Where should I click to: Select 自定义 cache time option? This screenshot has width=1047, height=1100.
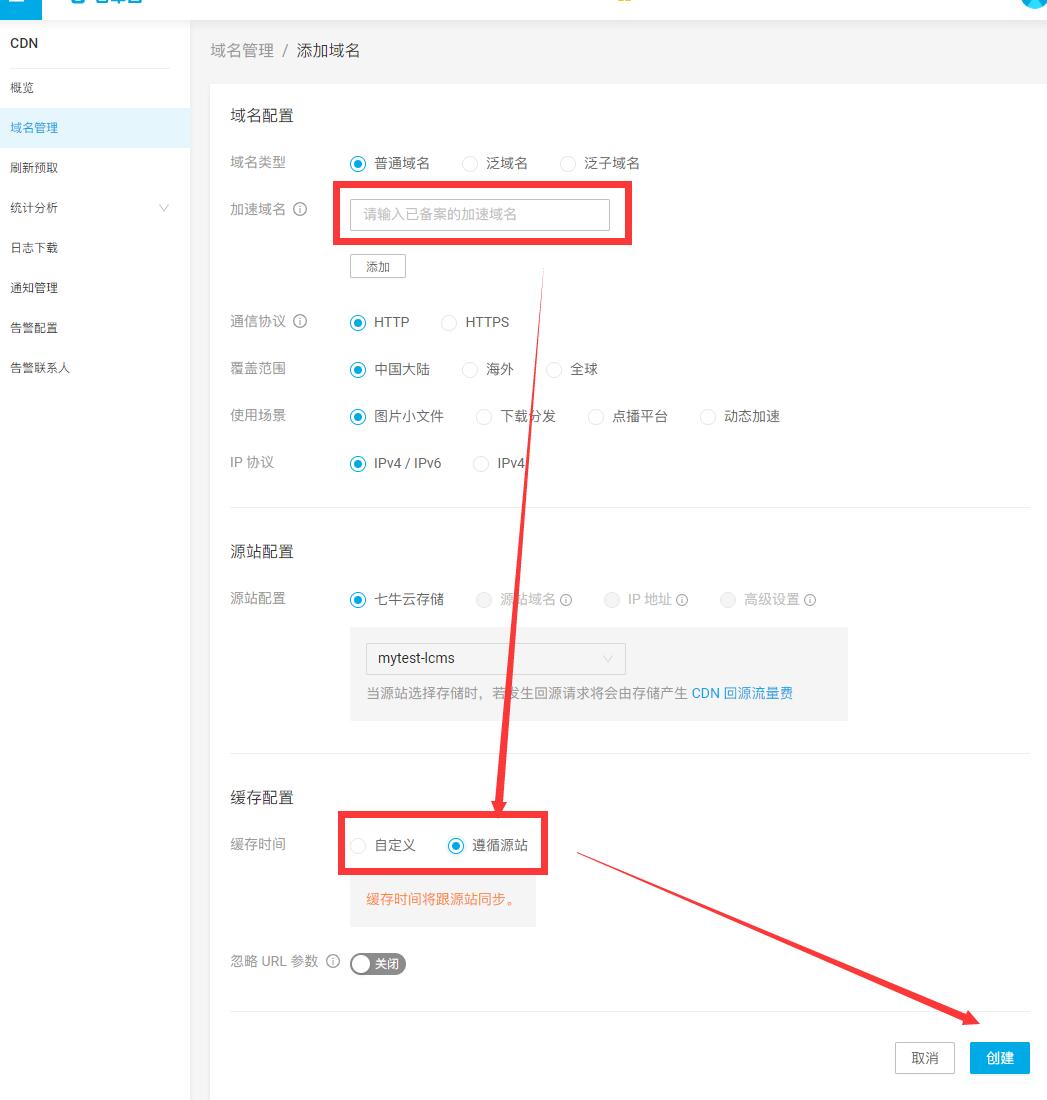358,845
